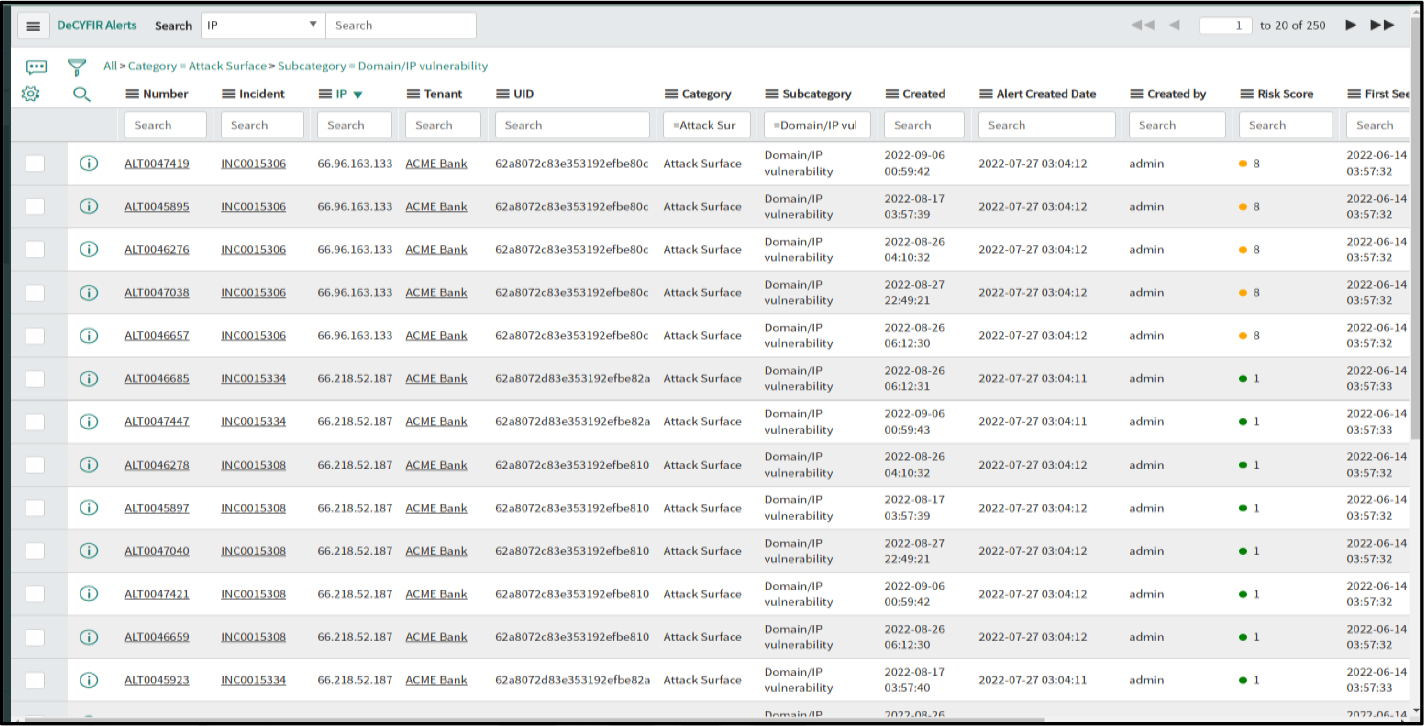The height and width of the screenshot is (726, 1424).
Task: Select the checkbox for alert ALT0045897
Action: tap(35, 508)
